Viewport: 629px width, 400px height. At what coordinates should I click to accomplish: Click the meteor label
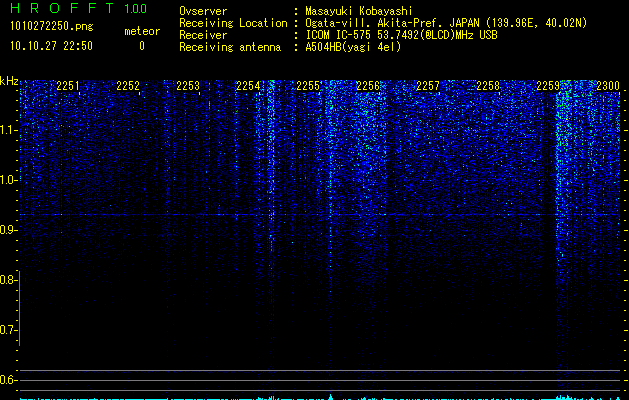(x=142, y=31)
